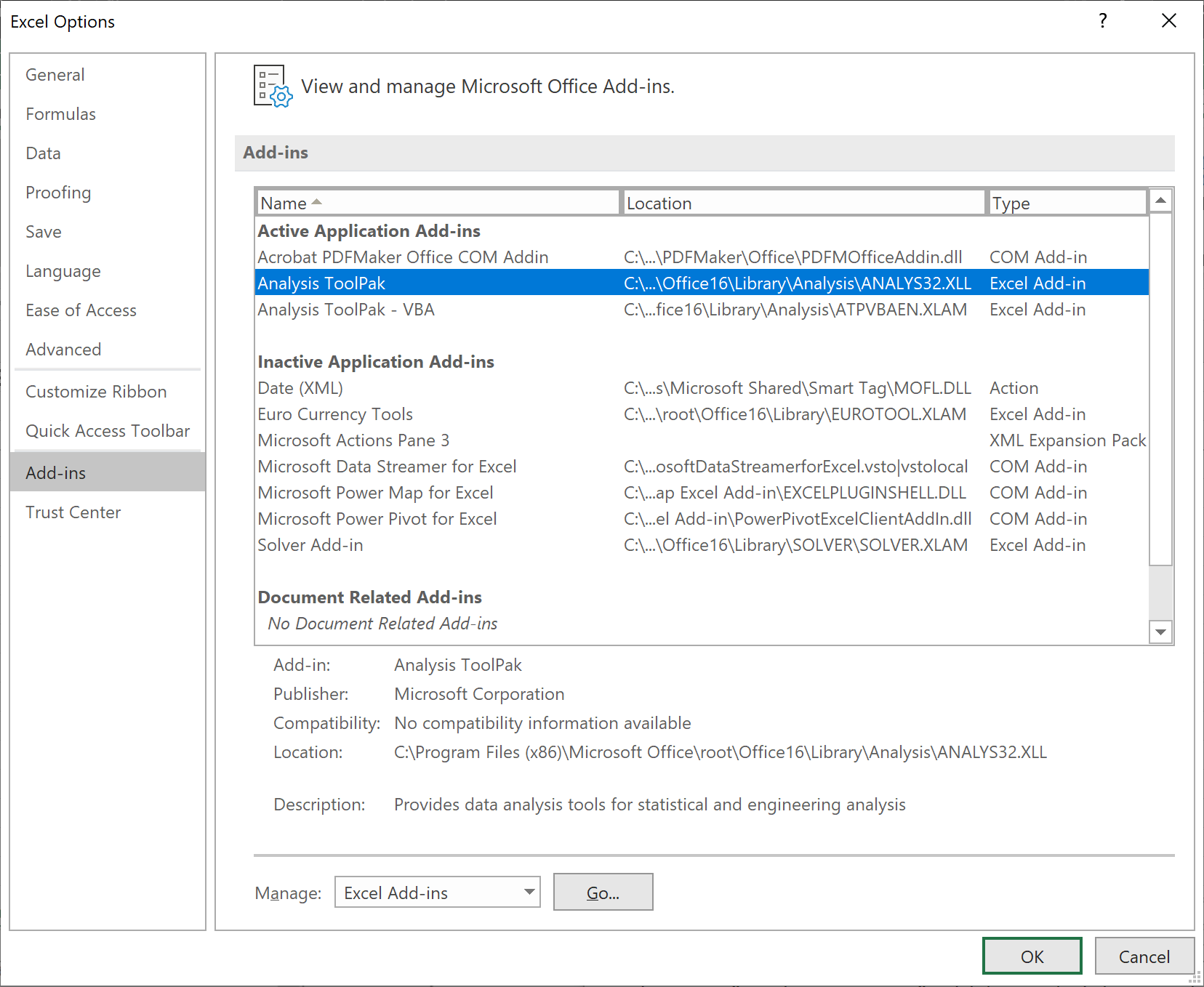Select the Add-ins category
This screenshot has width=1204, height=987.
(108, 473)
